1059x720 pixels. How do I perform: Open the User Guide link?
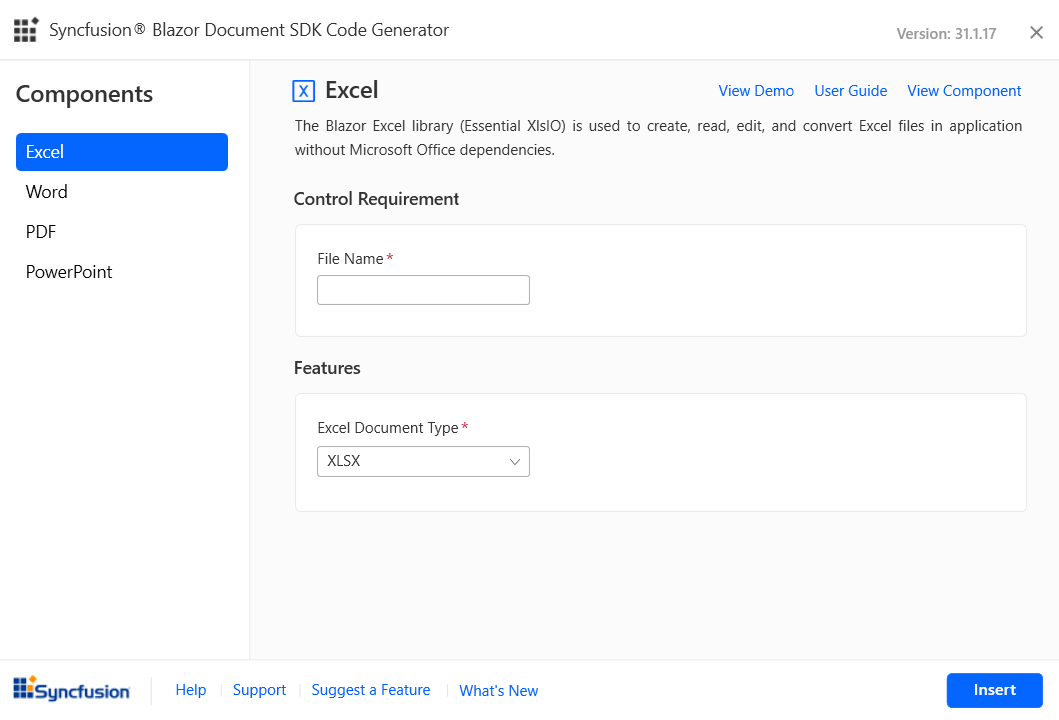850,91
